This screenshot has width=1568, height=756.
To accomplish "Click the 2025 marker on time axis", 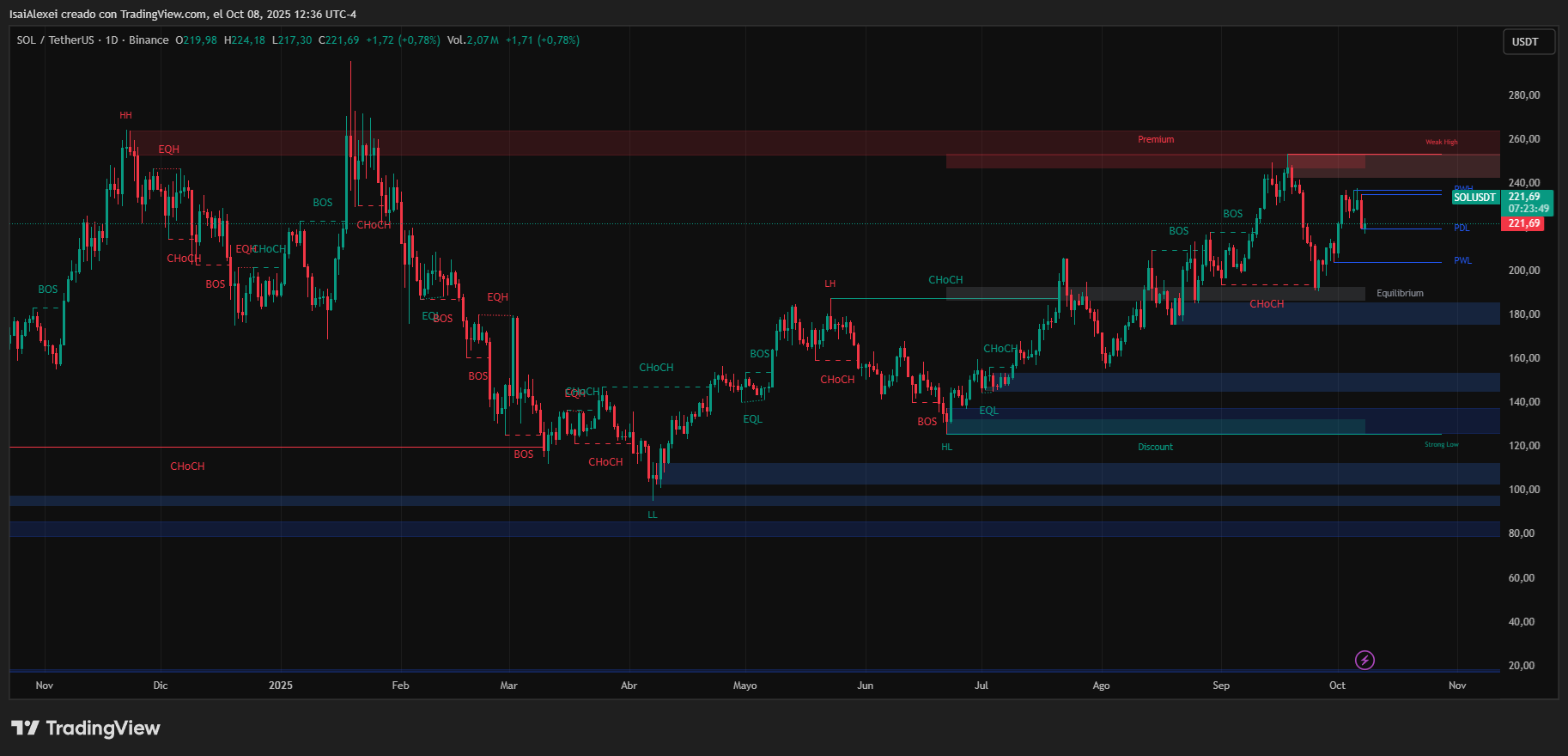I will tap(280, 686).
